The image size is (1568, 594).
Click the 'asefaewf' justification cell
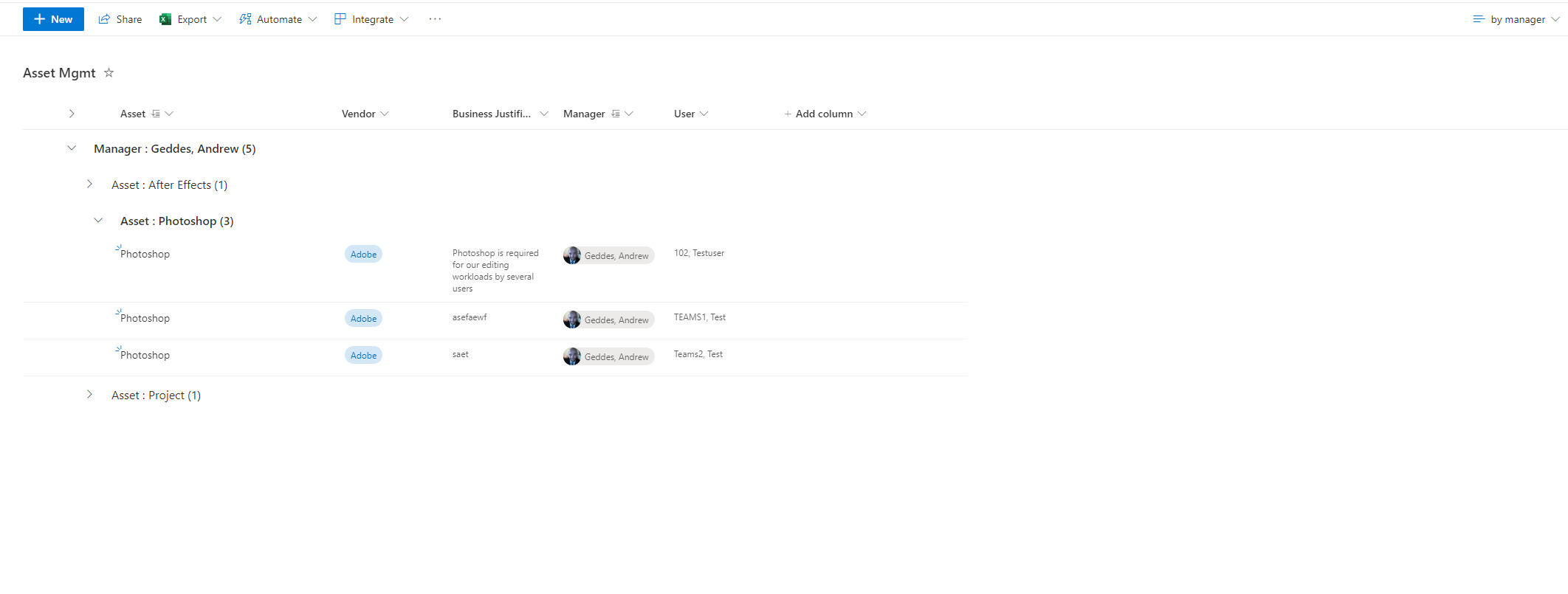point(470,317)
